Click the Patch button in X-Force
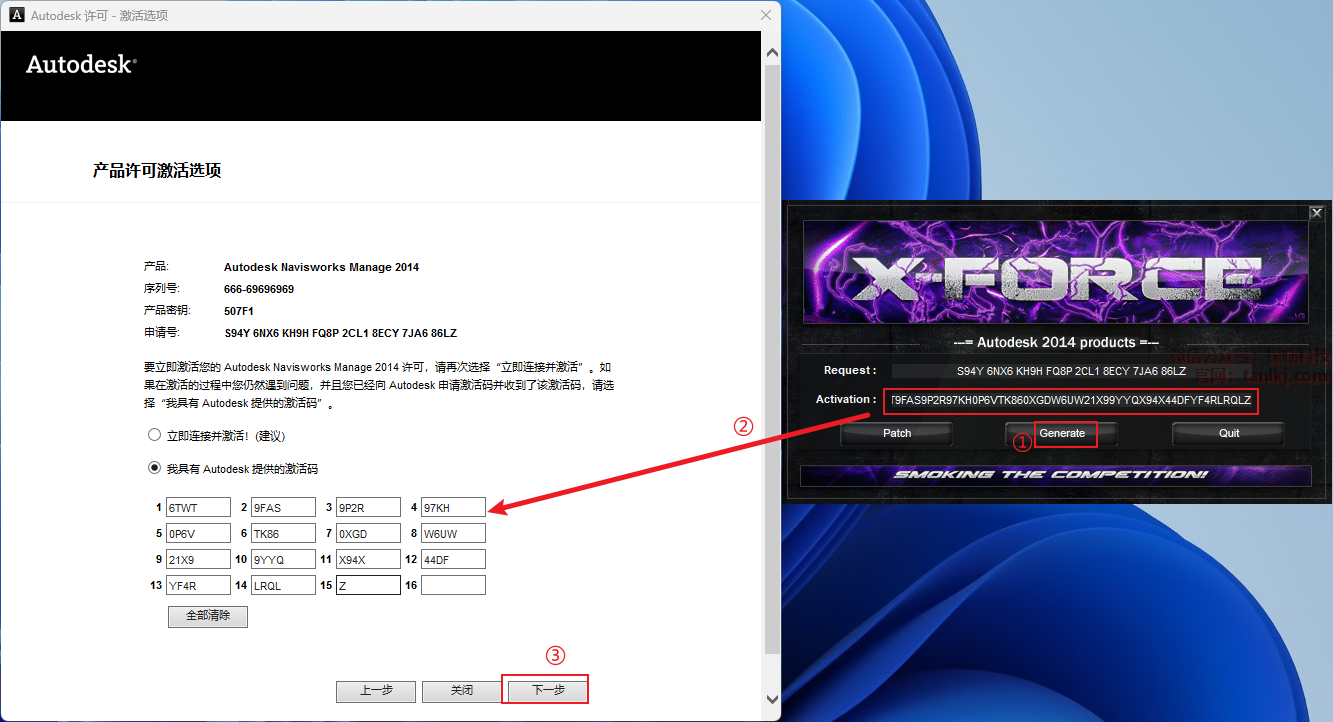 click(x=897, y=433)
